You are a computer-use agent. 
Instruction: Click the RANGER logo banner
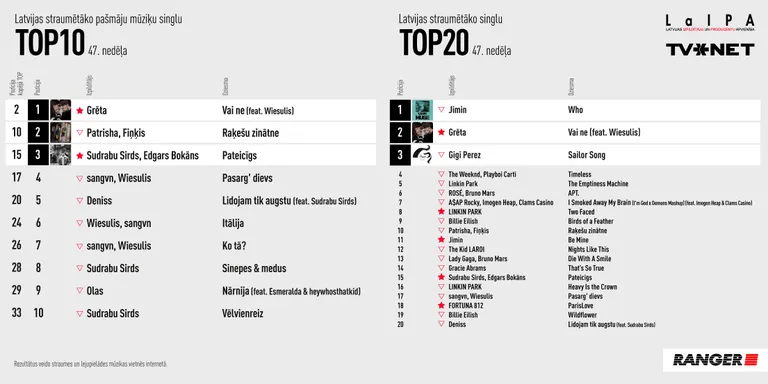[x=715, y=360]
